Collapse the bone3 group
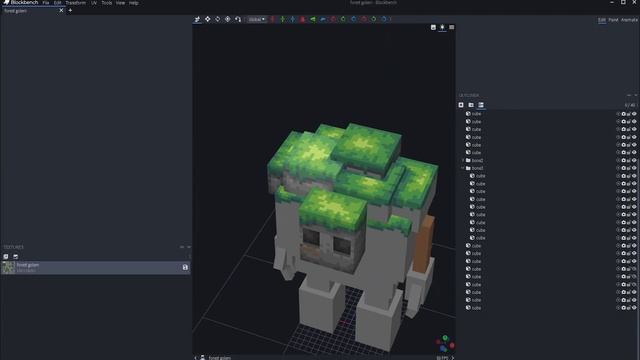The width and height of the screenshot is (640, 360). pos(463,168)
